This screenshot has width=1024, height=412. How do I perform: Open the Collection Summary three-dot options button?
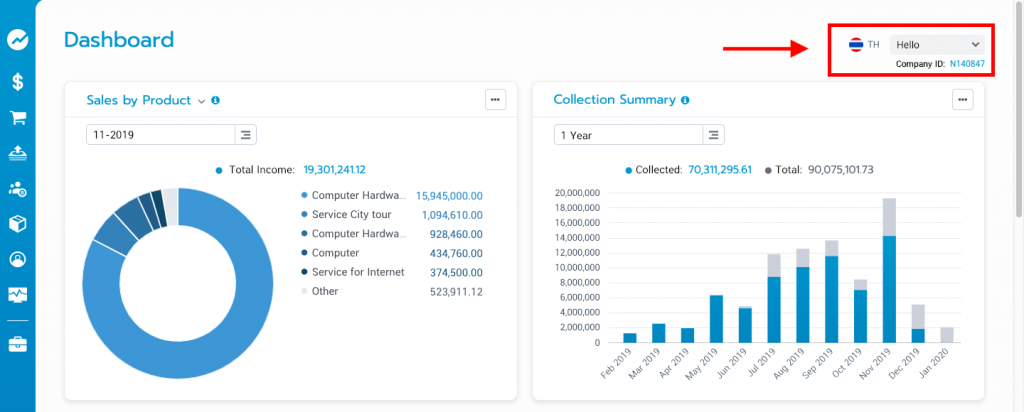963,99
